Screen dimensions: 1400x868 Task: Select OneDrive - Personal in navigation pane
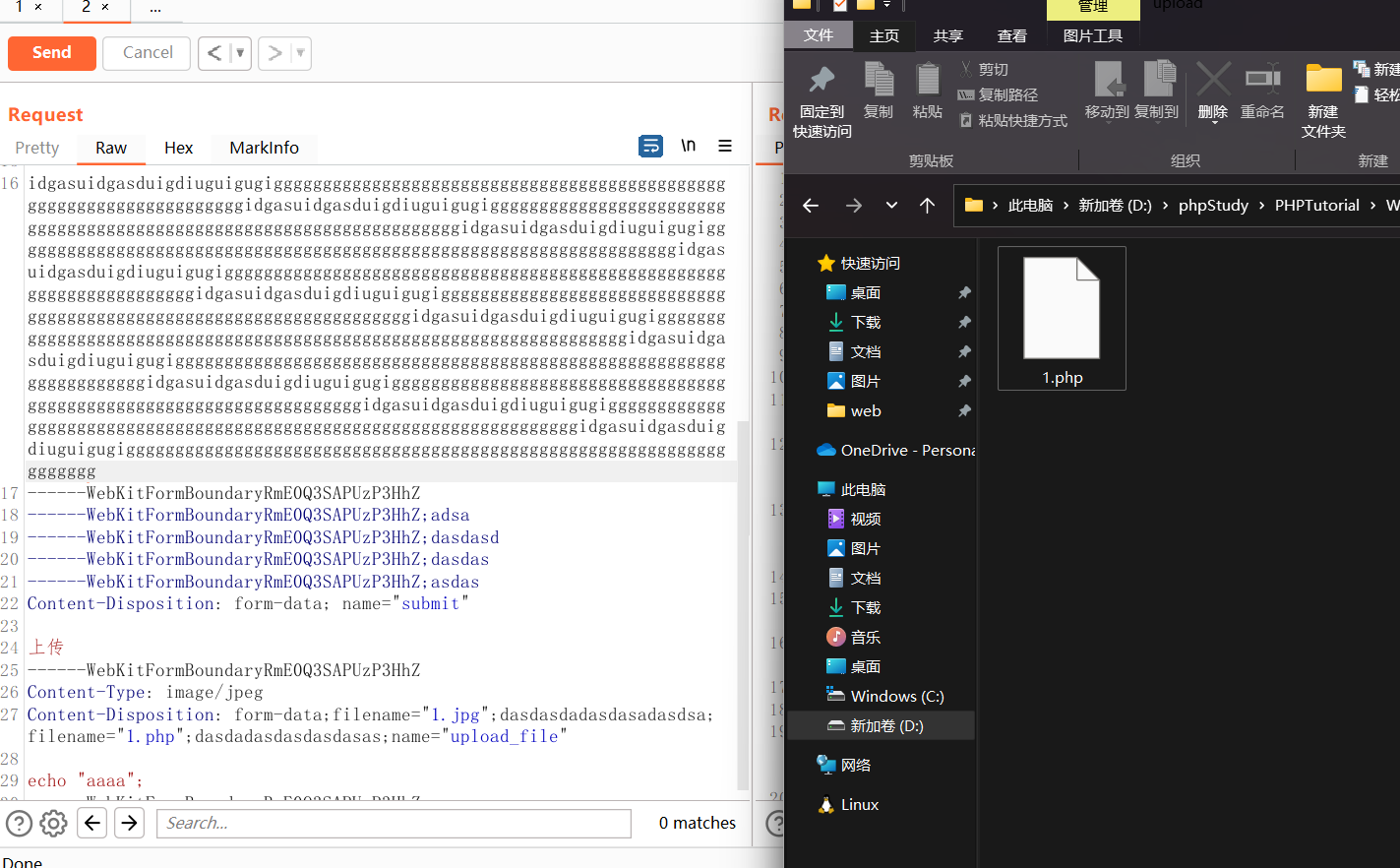coord(895,450)
